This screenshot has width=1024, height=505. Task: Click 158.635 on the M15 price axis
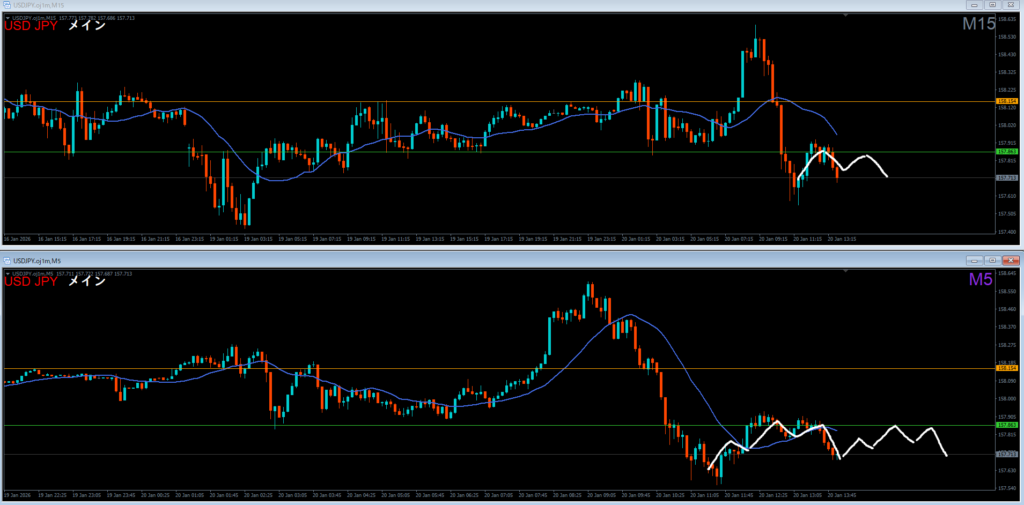point(1006,19)
